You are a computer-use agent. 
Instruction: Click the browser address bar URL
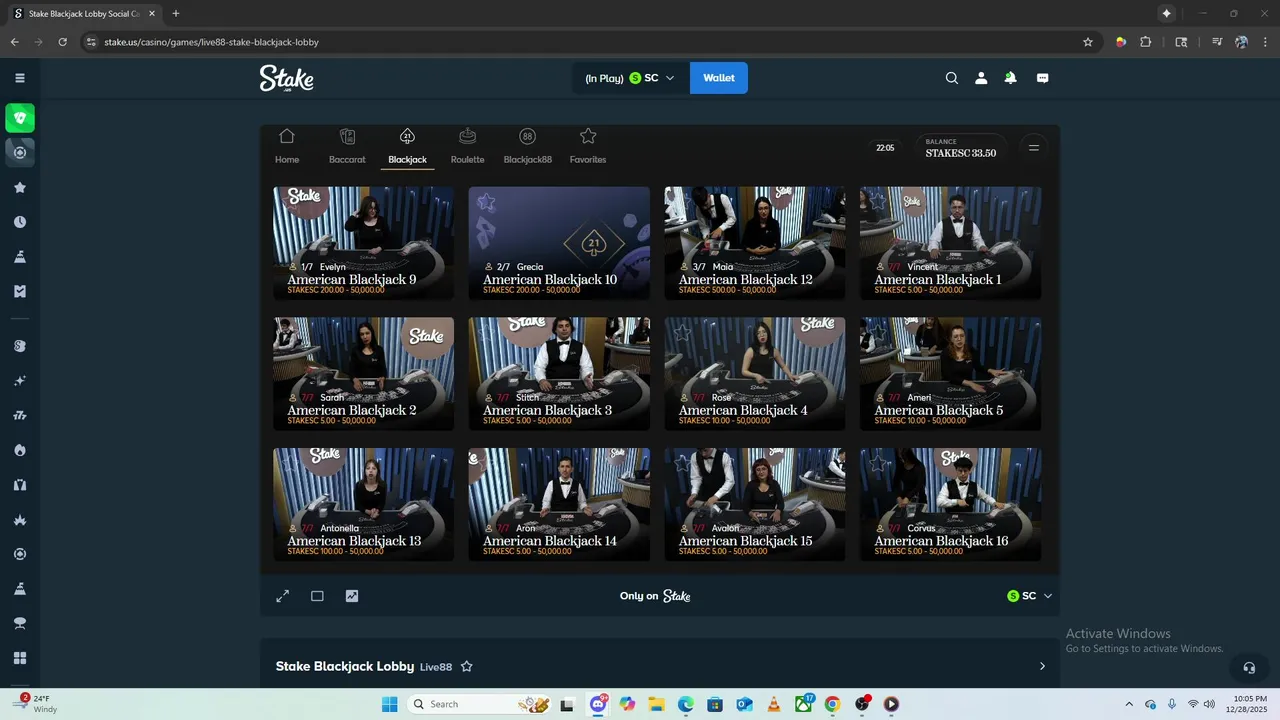(211, 42)
